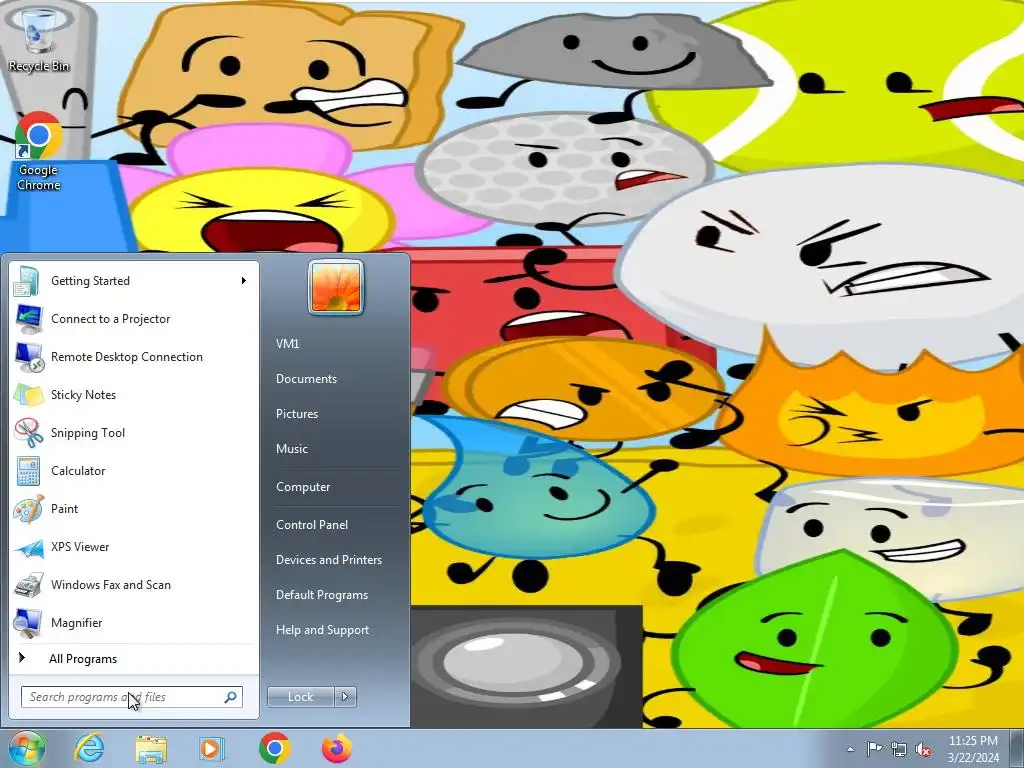Click the Getting Started icon
The height and width of the screenshot is (768, 1024).
click(27, 281)
